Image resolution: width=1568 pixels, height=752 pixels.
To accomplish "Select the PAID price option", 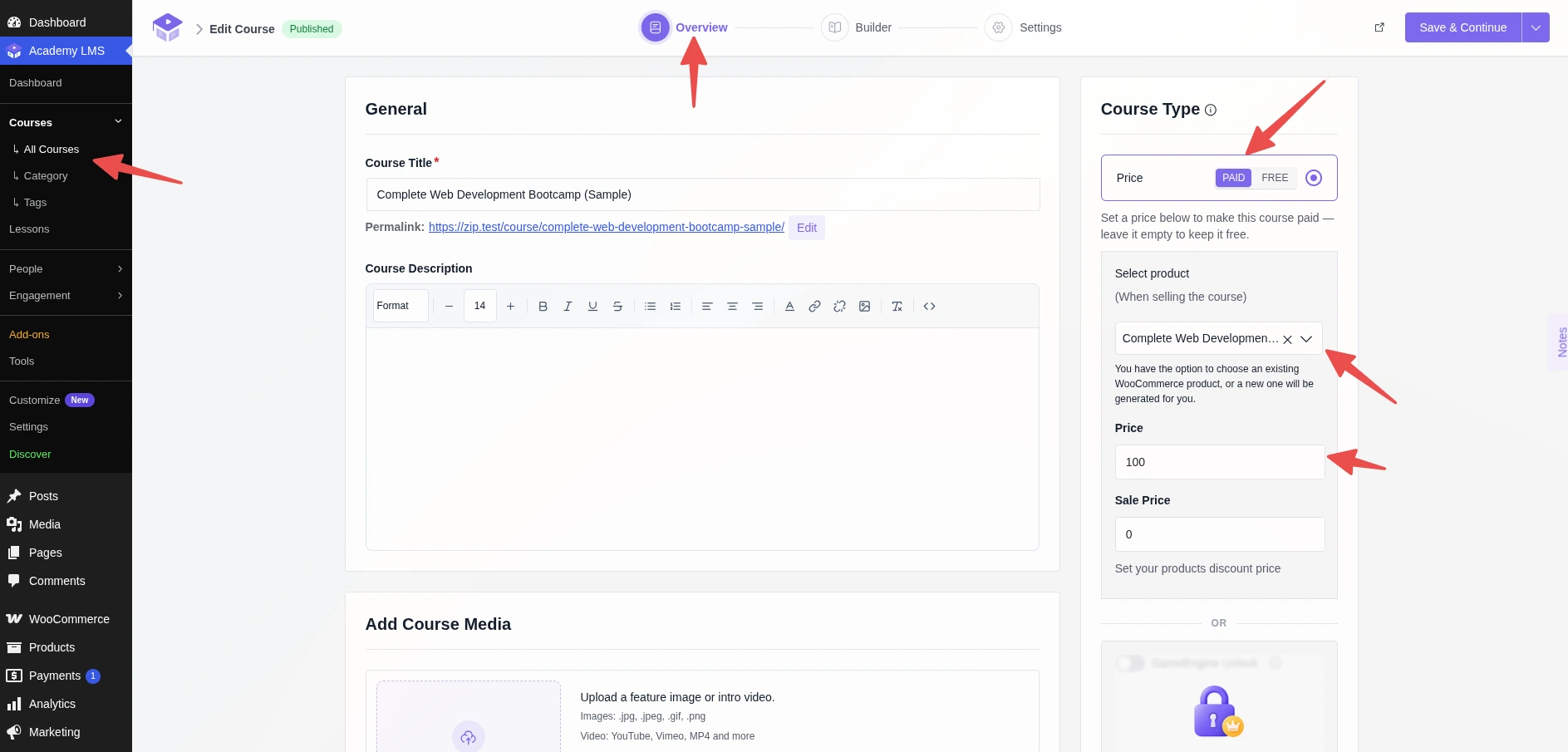I will 1233,178.
